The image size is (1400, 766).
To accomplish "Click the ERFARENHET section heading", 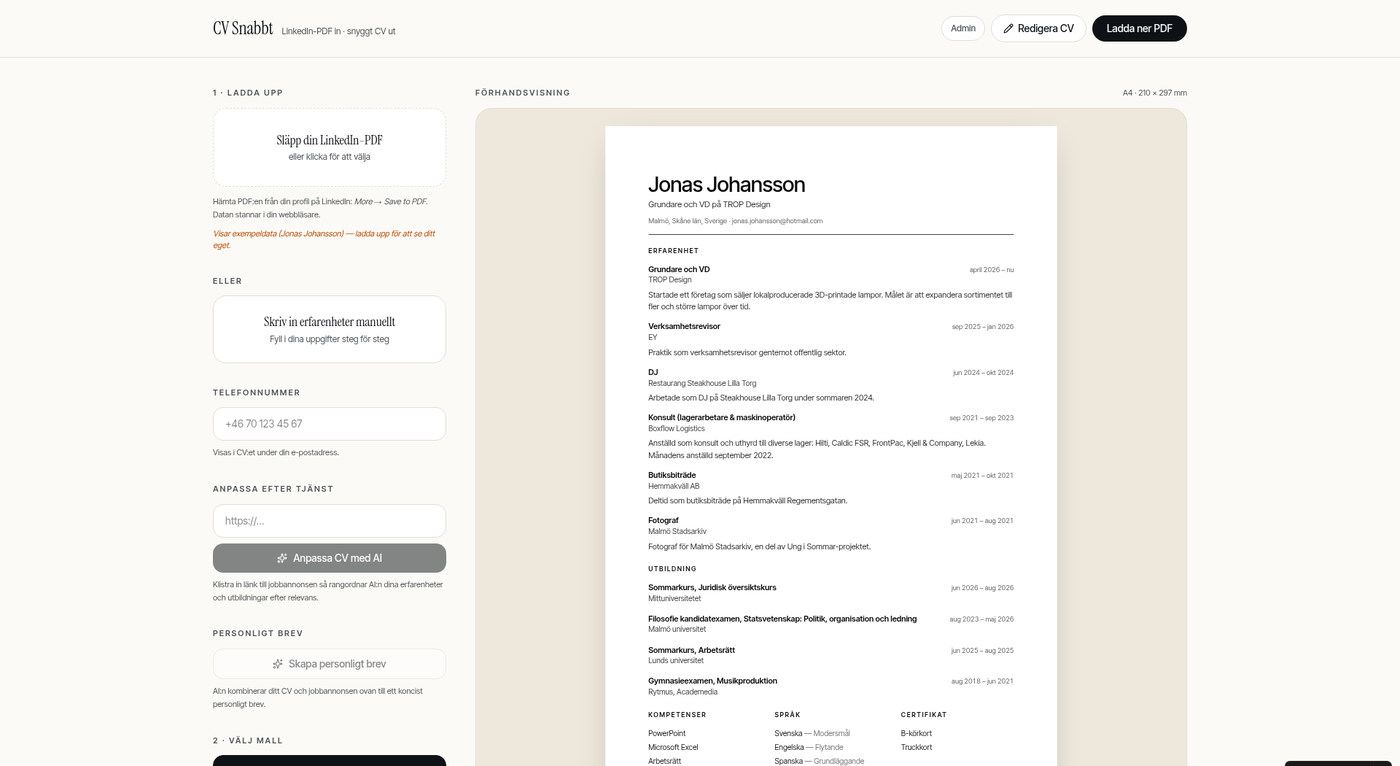I will click(673, 251).
